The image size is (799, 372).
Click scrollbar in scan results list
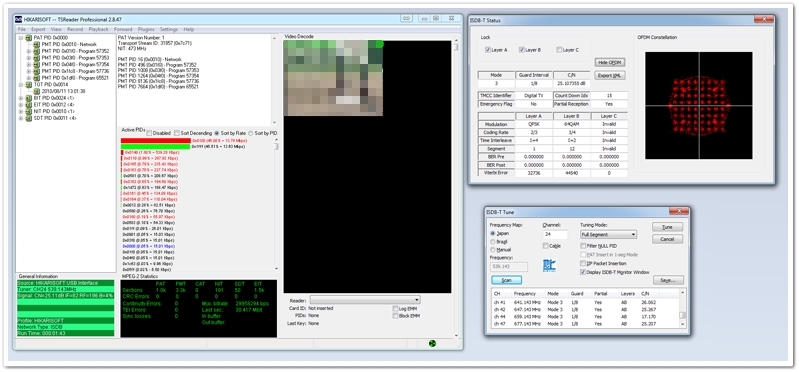click(x=682, y=308)
